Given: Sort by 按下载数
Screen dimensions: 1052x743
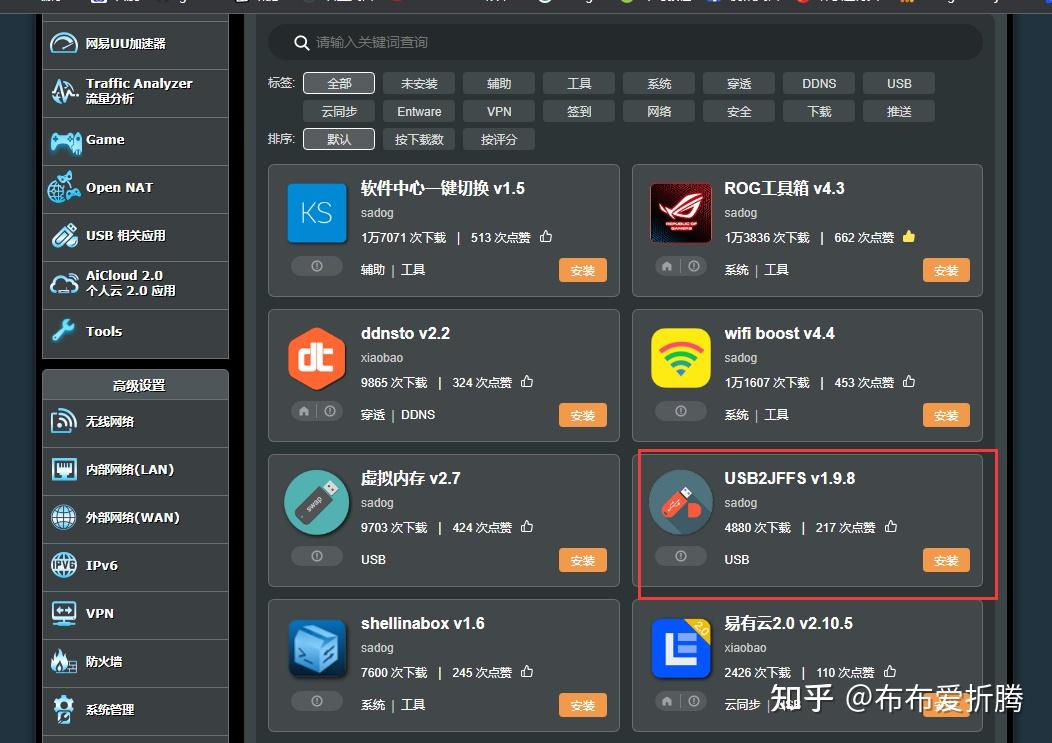Looking at the screenshot, I should (419, 140).
